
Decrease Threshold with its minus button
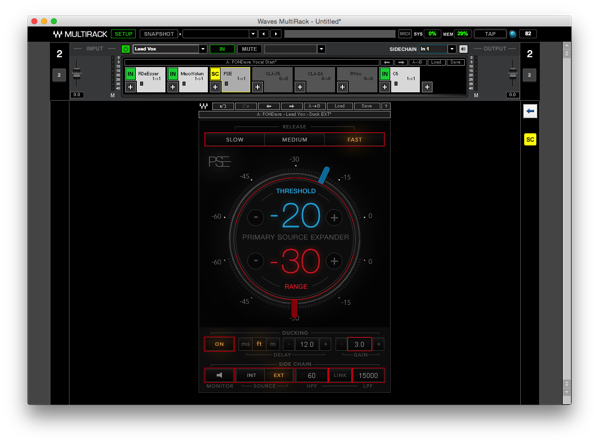pos(256,217)
